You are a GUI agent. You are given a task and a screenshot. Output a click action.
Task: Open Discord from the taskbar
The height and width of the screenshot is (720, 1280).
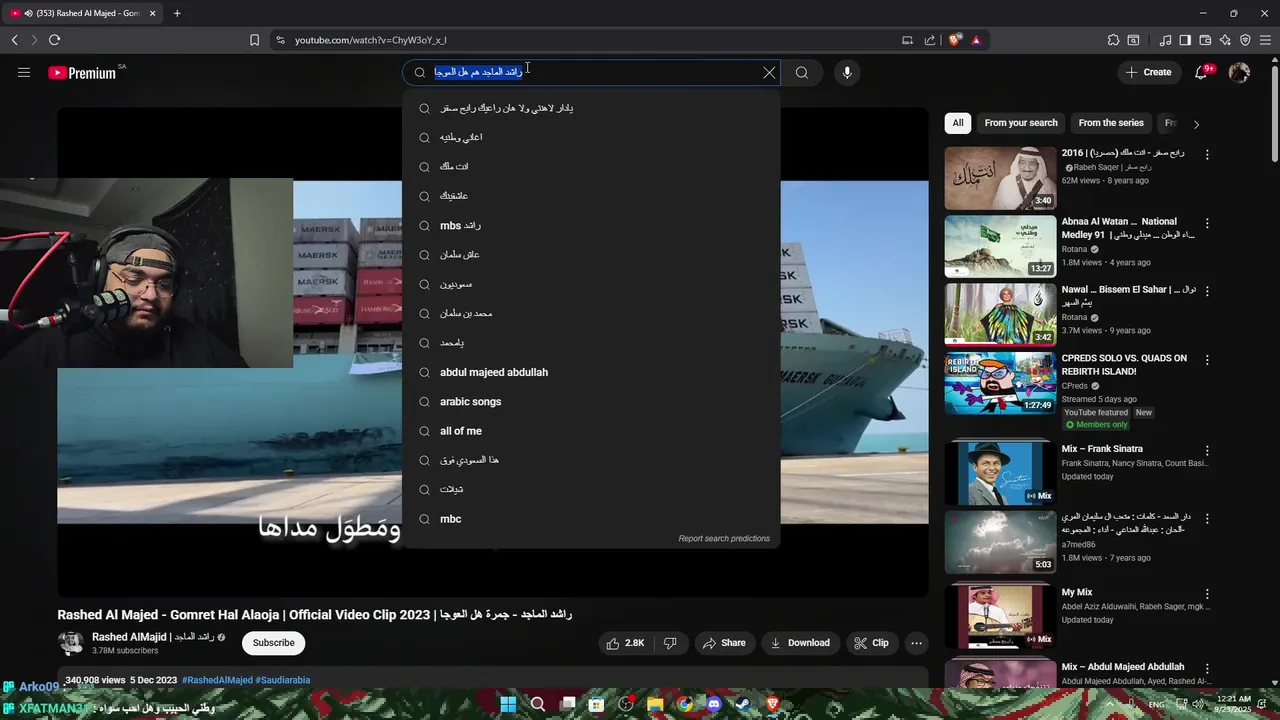click(714, 704)
